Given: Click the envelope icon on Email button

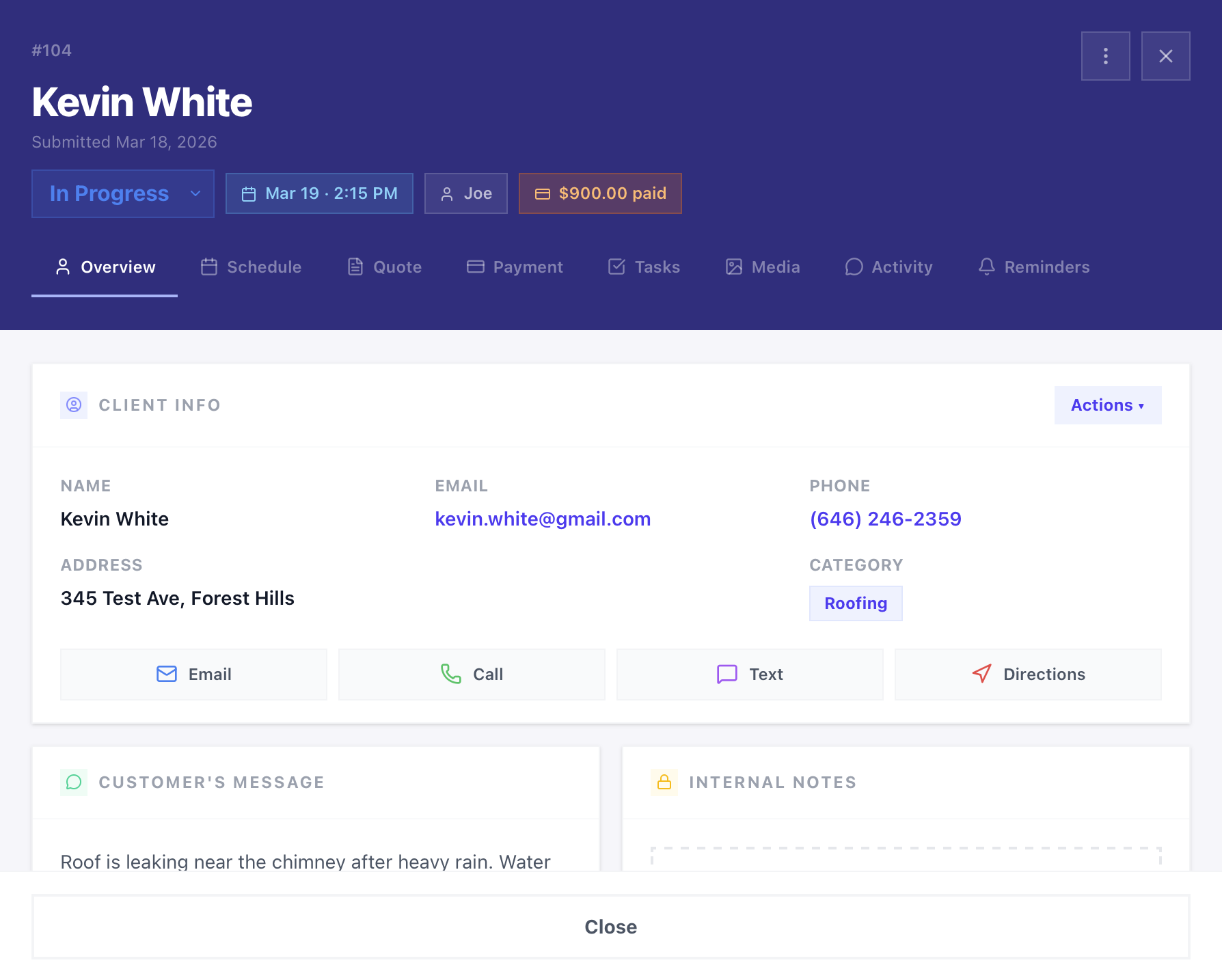Looking at the screenshot, I should (167, 674).
